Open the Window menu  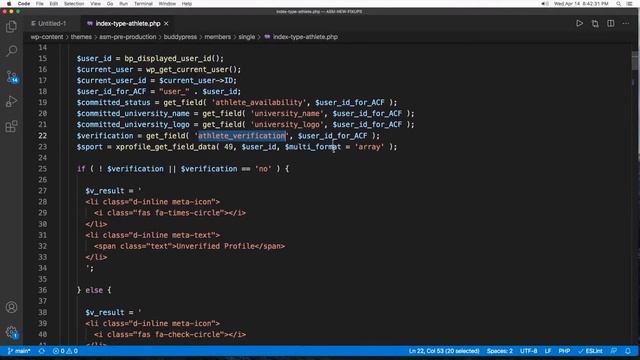[x=167, y=4]
